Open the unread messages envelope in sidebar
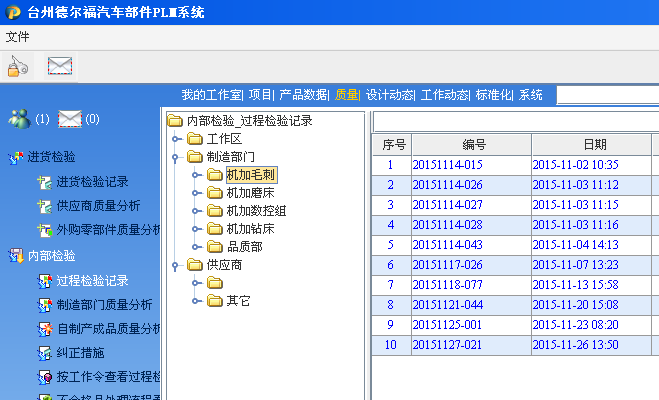Screen dimensions: 659x400 point(69,119)
